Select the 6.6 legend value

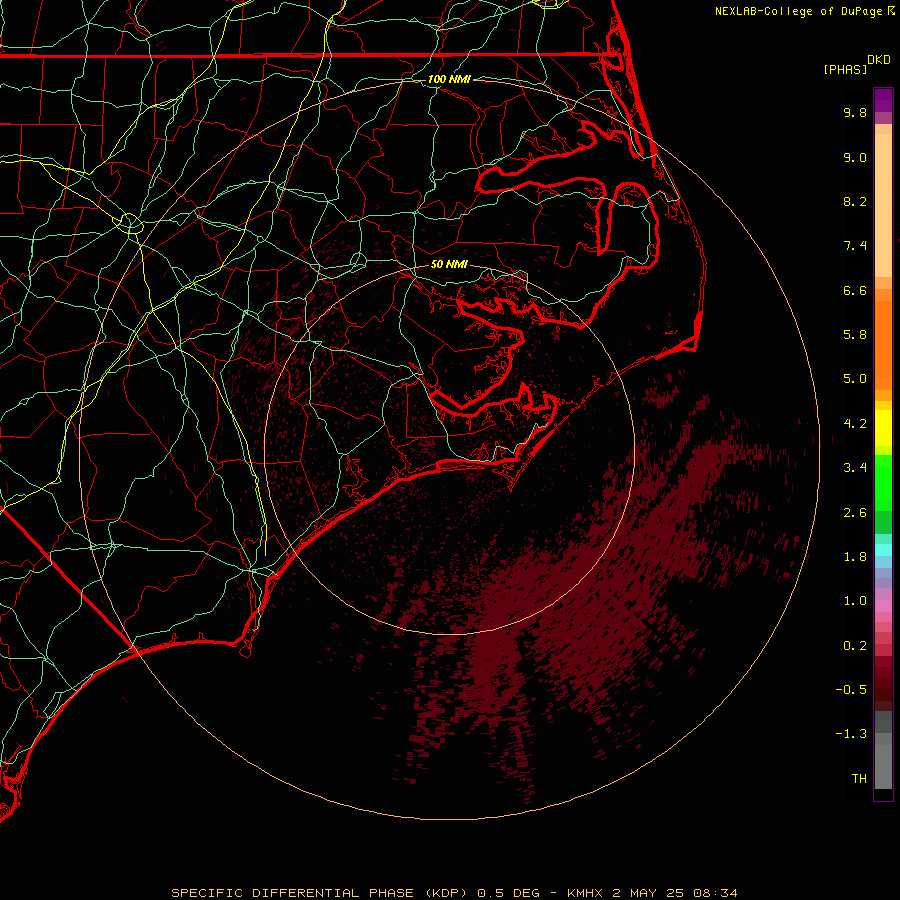855,290
